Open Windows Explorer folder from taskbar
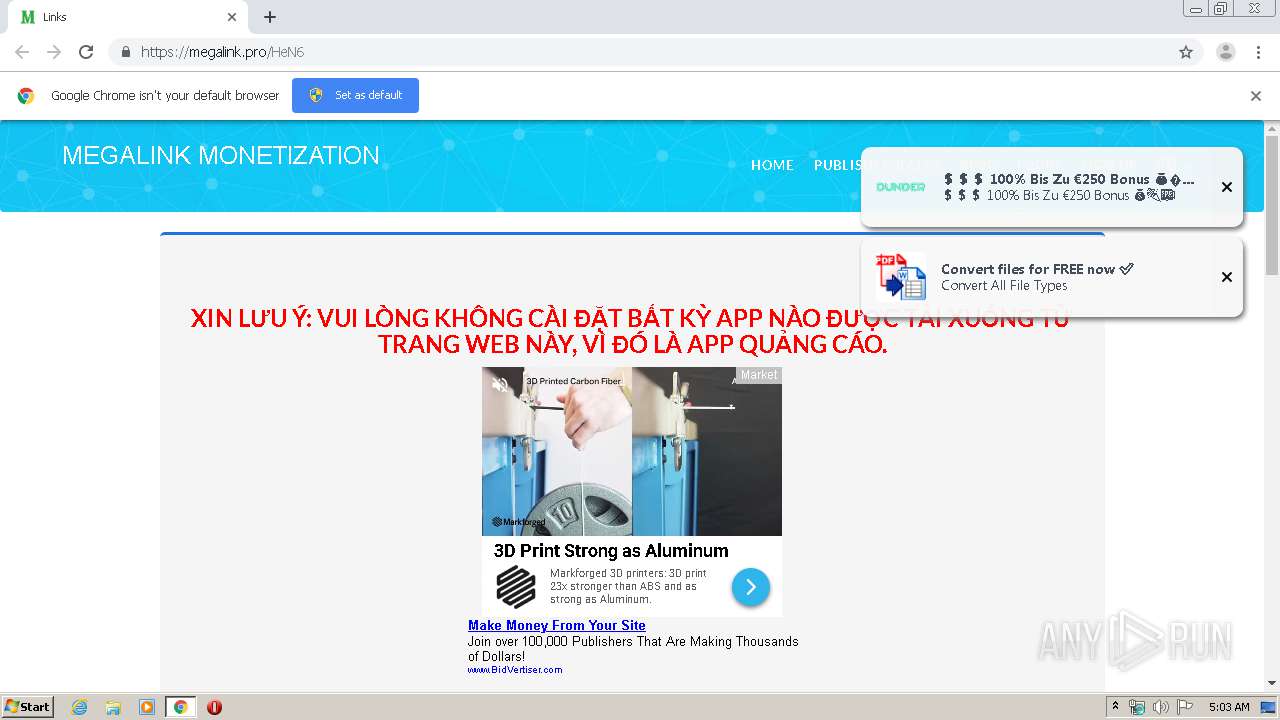 [x=113, y=707]
